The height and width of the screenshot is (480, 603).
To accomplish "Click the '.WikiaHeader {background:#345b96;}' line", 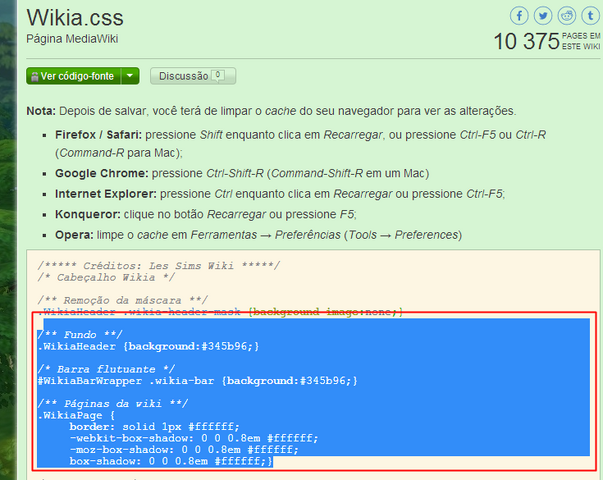I will click(x=148, y=346).
